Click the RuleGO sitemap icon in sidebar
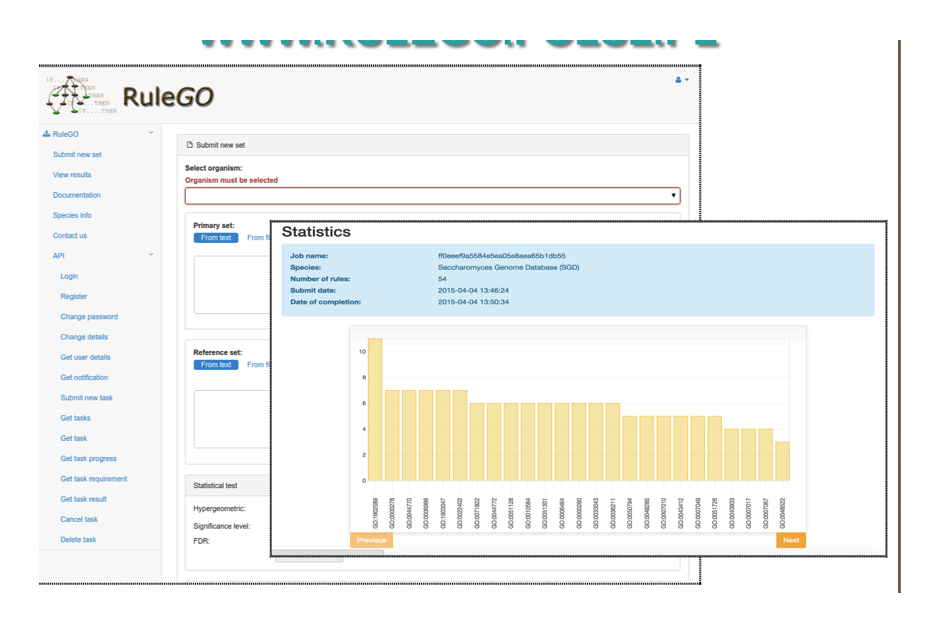Viewport: 929px width, 632px height. 46,134
